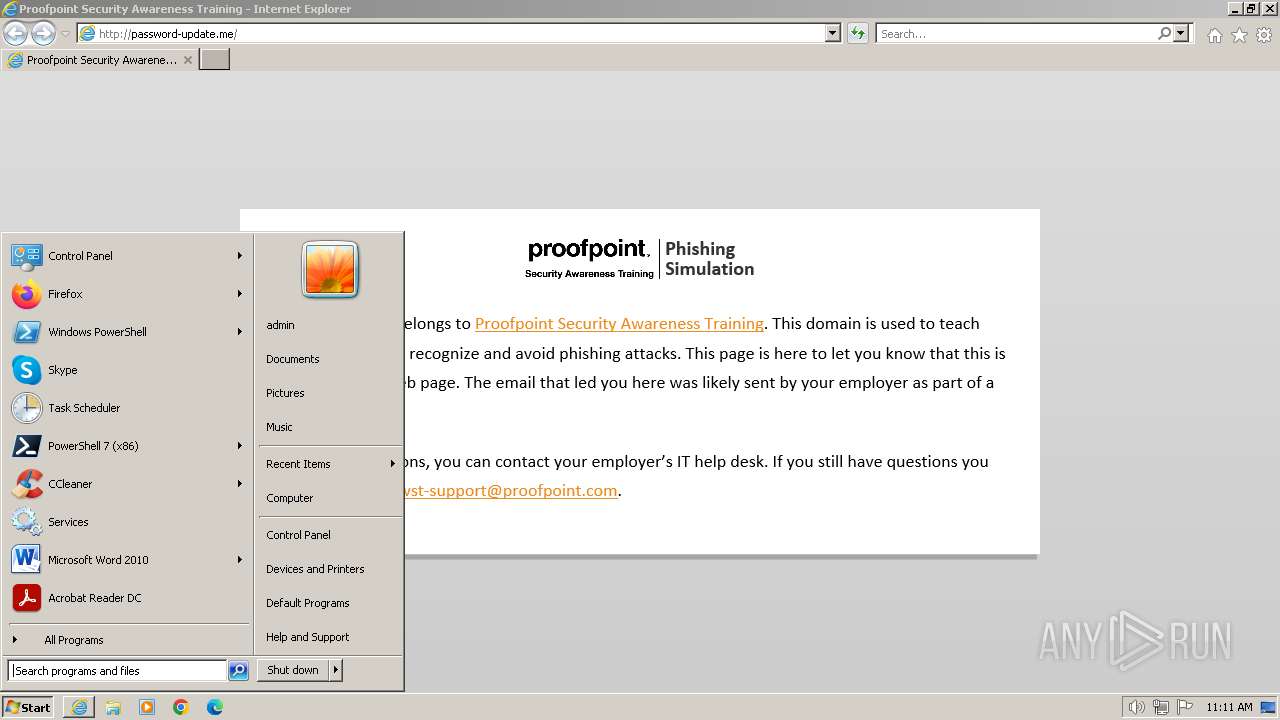Viewport: 1280px width, 720px height.
Task: Click the Search programs and files box
Action: (117, 671)
